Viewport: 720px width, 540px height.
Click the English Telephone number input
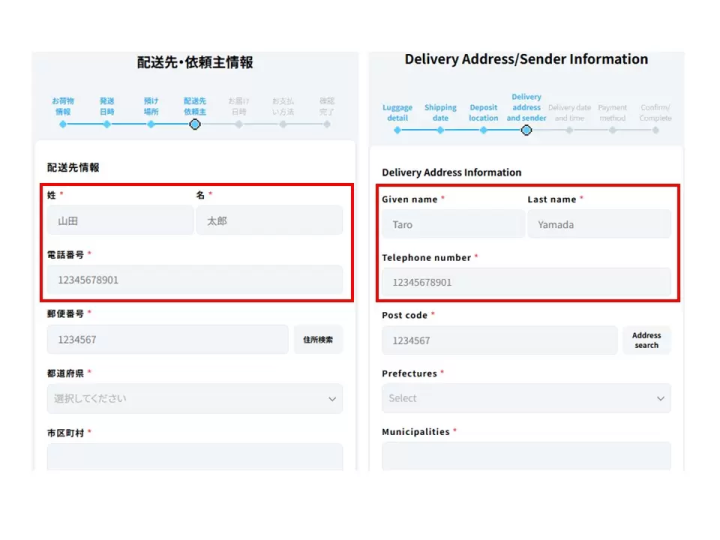pos(526,283)
